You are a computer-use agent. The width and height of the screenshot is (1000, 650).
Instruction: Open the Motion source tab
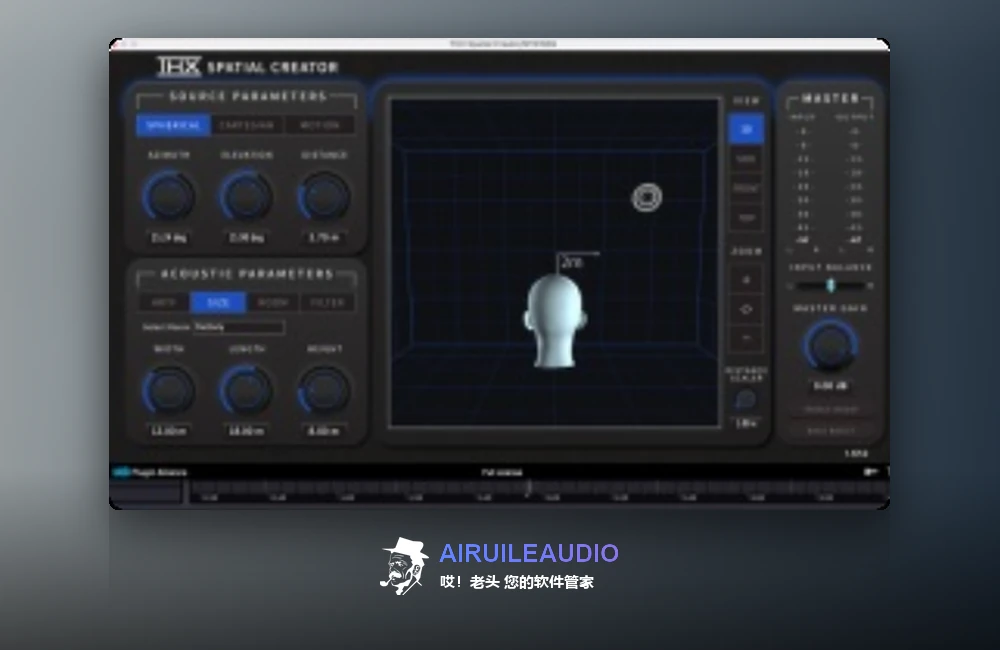click(x=319, y=125)
